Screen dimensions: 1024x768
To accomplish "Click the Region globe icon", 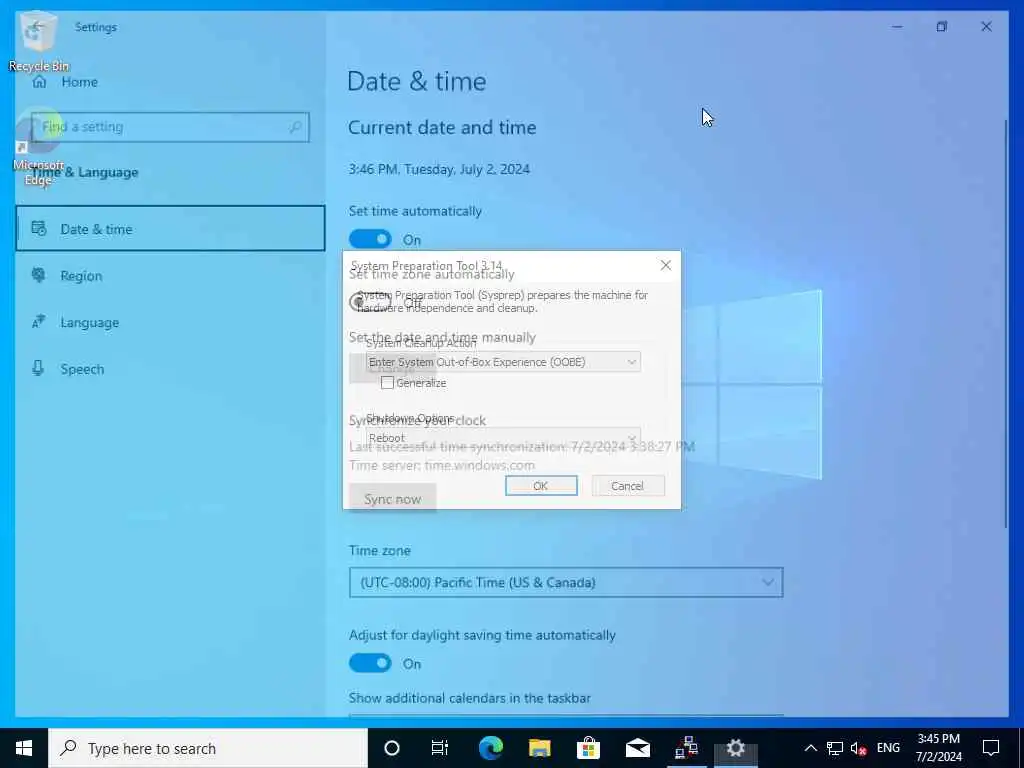I will (x=39, y=275).
